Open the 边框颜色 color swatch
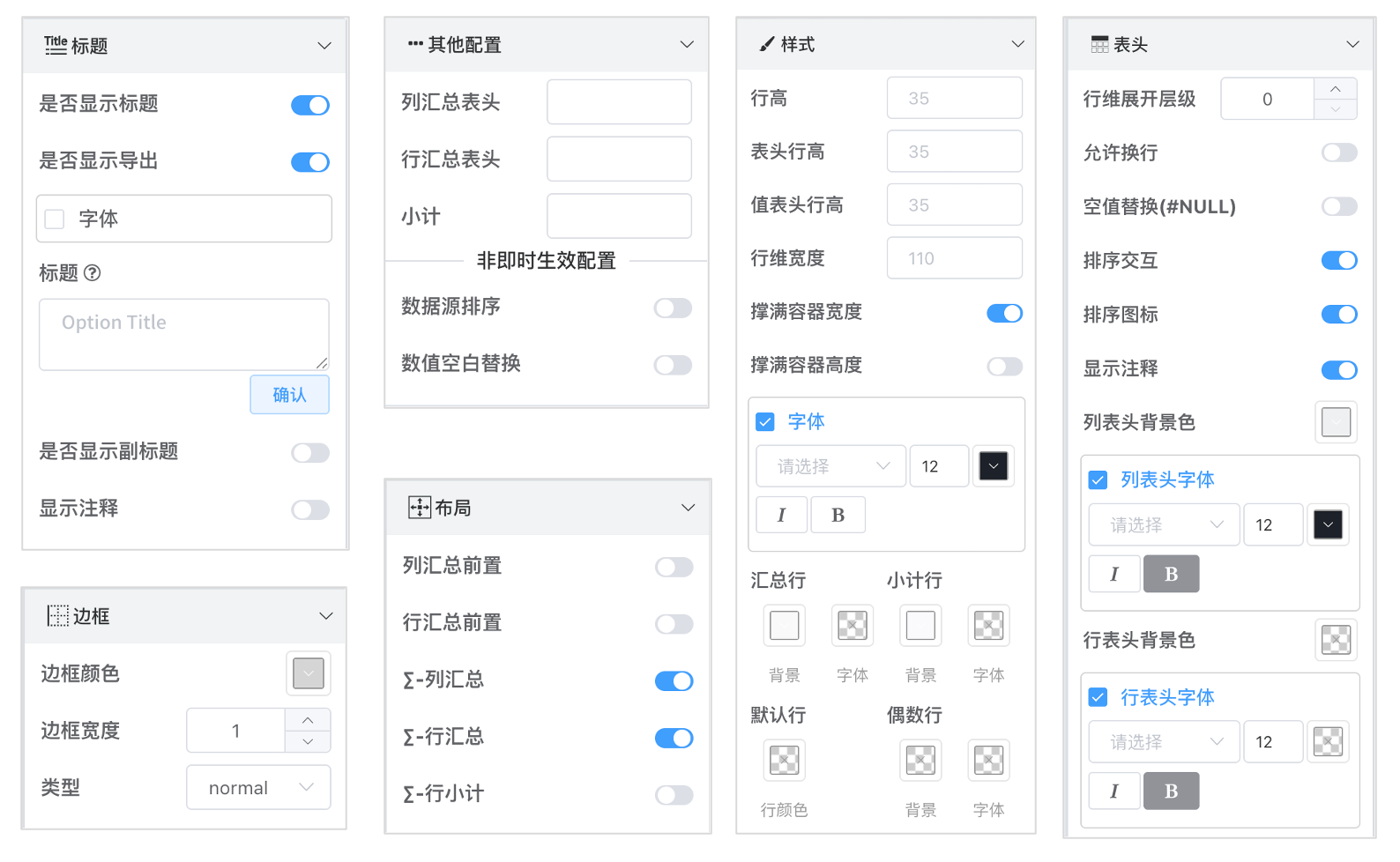The image size is (1400, 862). point(308,674)
